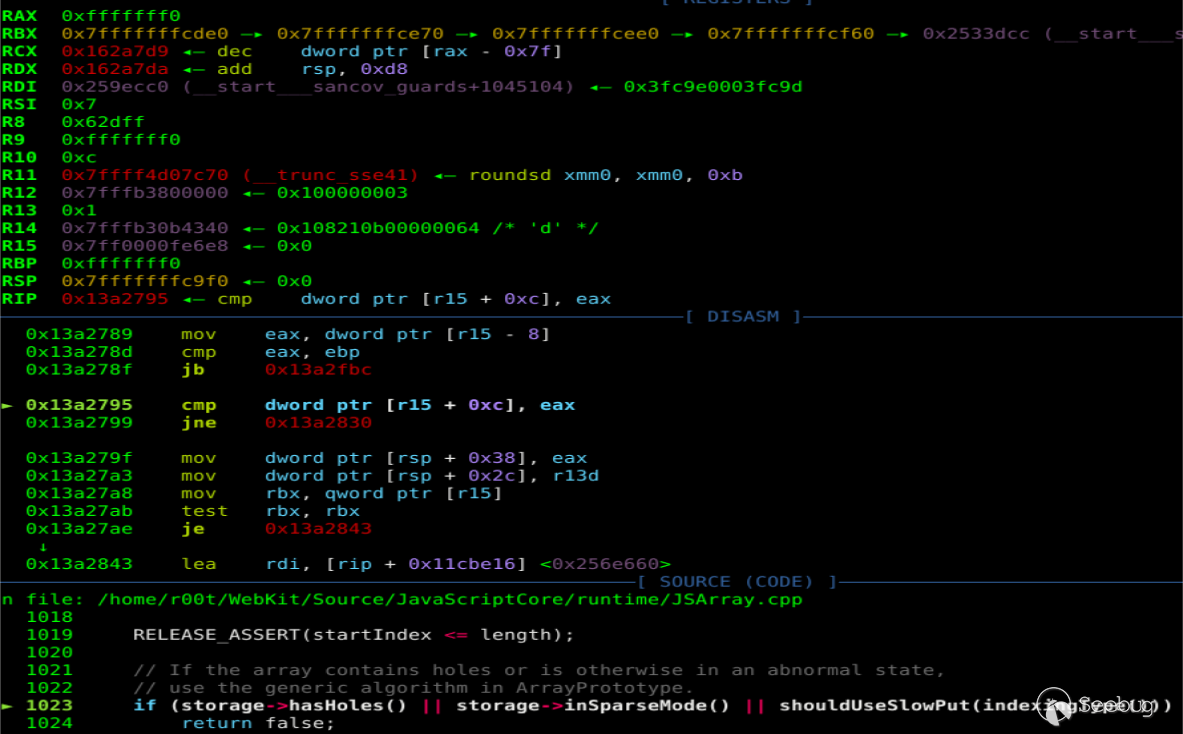Select R11 address 0x7ffff4d07c70
This screenshot has width=1183, height=734.
145,175
